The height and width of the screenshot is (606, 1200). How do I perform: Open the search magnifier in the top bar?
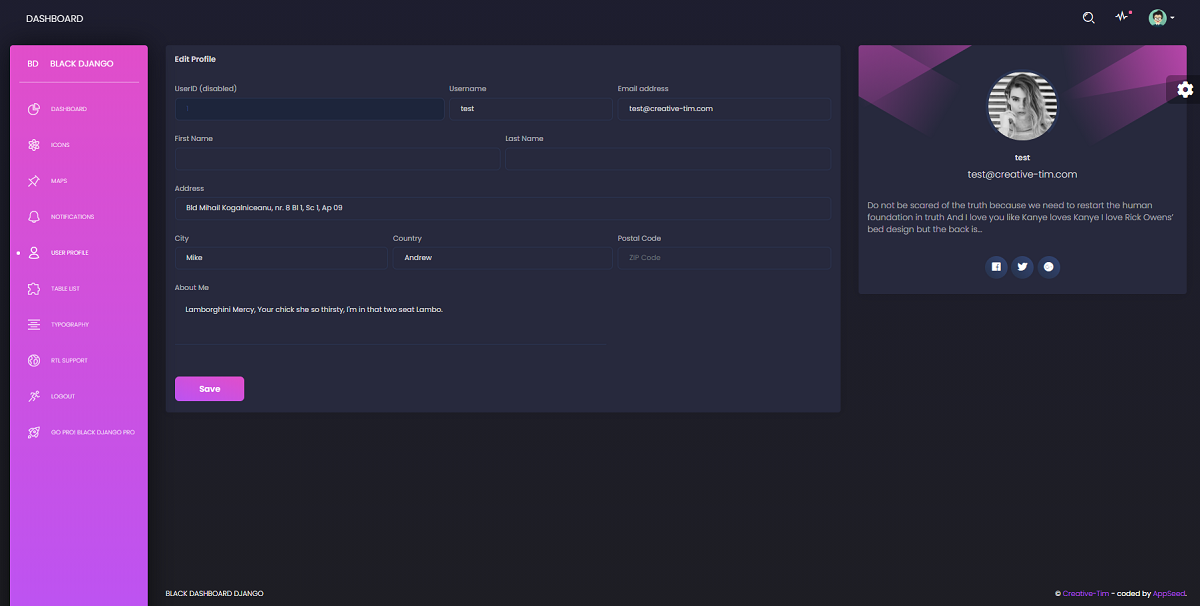tap(1089, 18)
